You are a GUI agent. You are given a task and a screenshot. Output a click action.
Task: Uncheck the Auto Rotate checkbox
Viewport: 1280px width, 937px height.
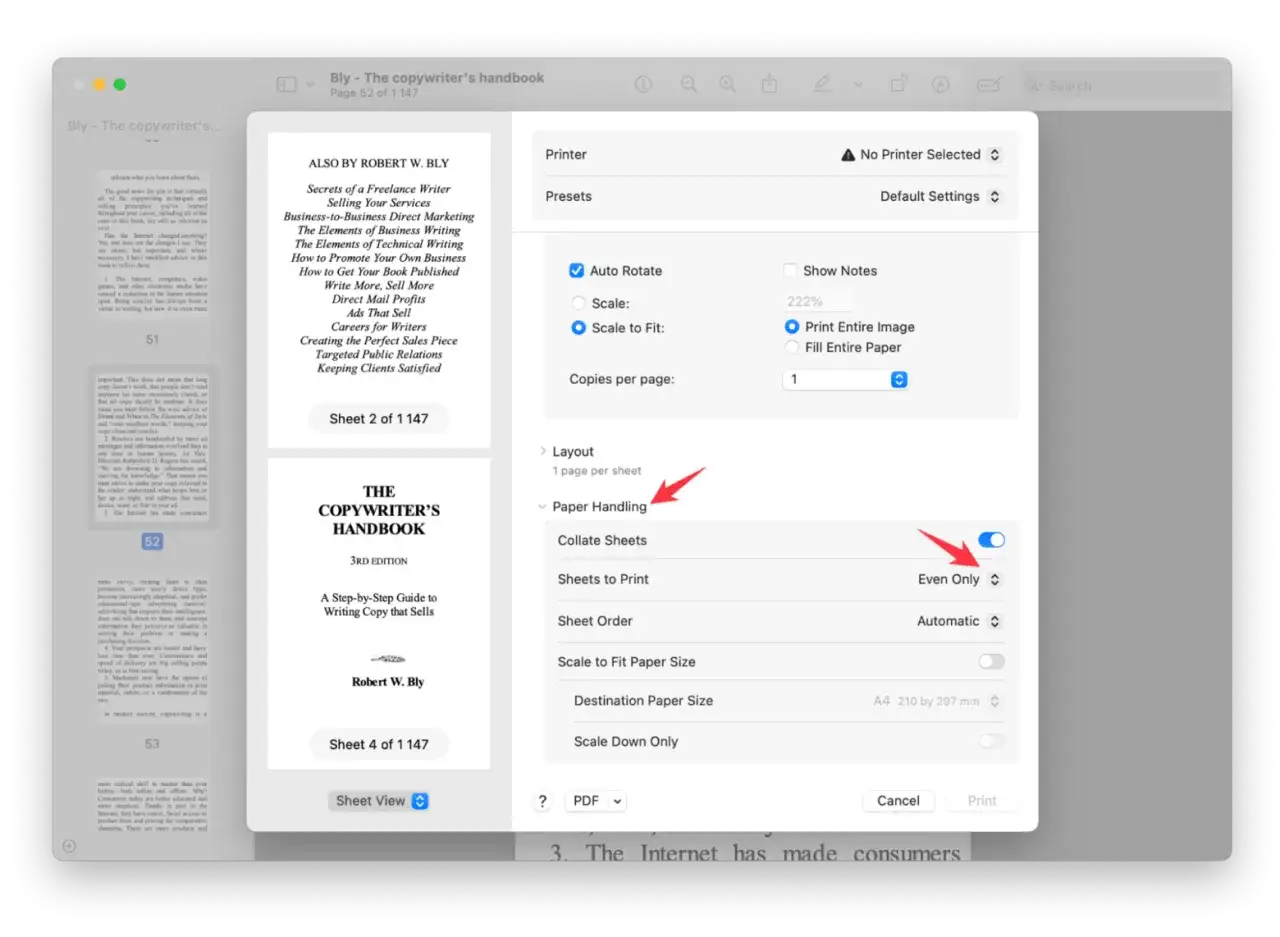[x=576, y=271]
